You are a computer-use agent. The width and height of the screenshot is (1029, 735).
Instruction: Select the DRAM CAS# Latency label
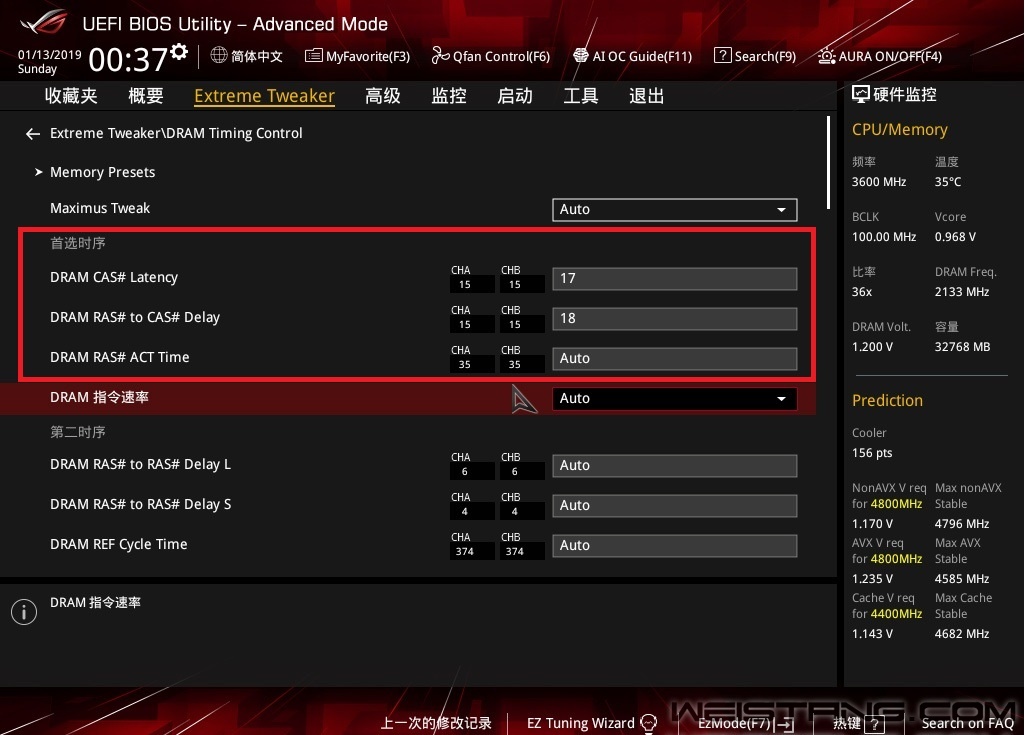pyautogui.click(x=114, y=277)
